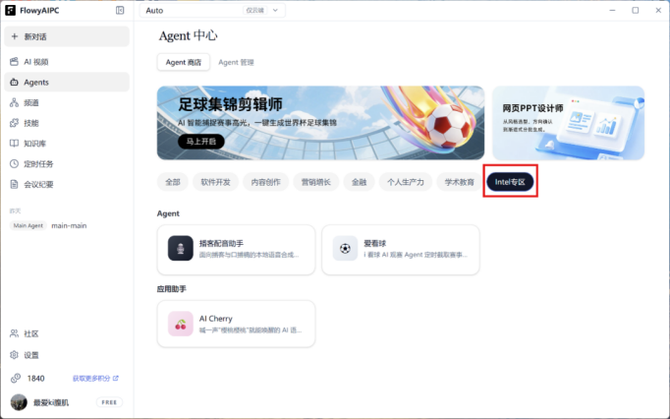
Task: Click the FlowyAIPC logo icon
Action: 10,10
